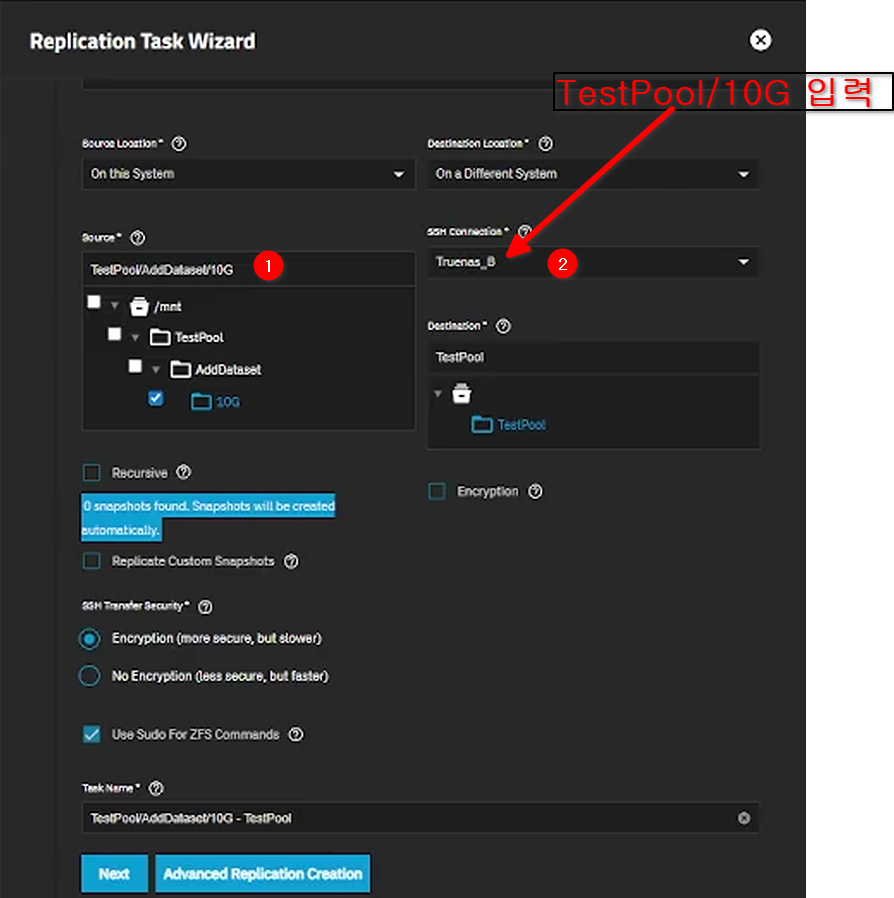This screenshot has height=898, width=894.
Task: Click help icon next to Source Location
Action: click(x=179, y=144)
